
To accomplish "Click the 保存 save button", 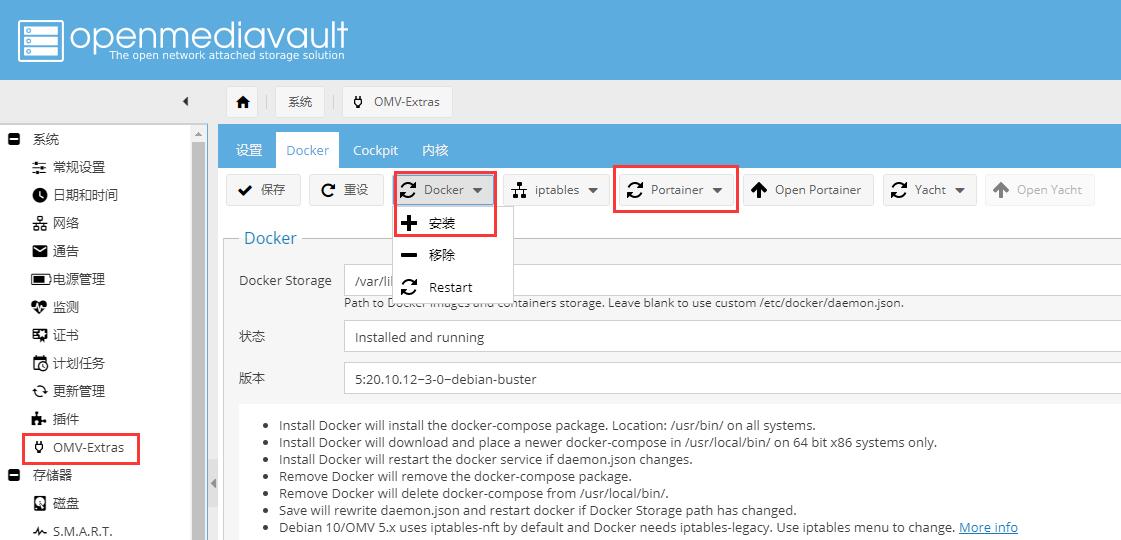I will (x=262, y=190).
